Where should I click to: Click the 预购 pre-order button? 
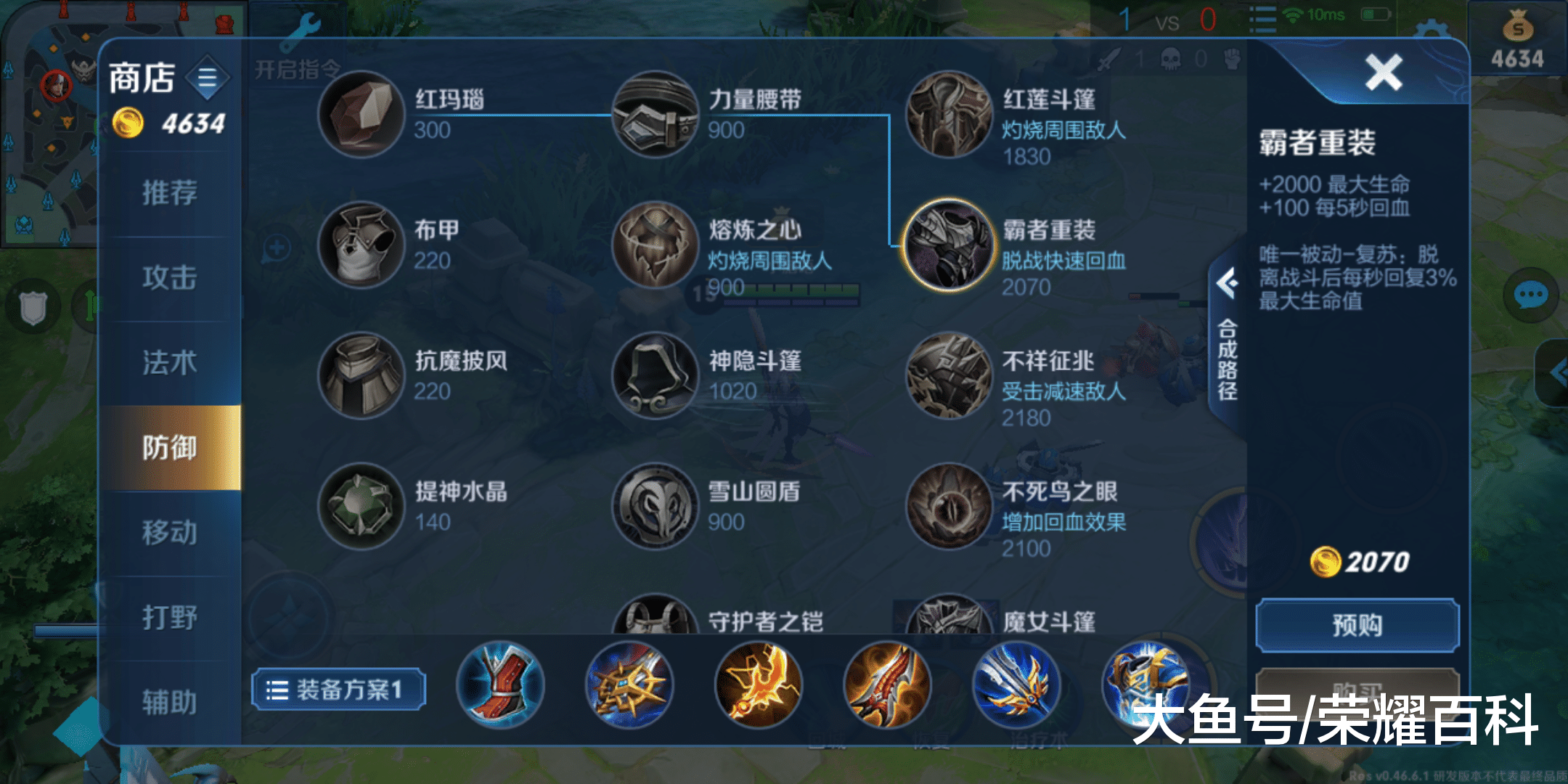click(x=1357, y=625)
